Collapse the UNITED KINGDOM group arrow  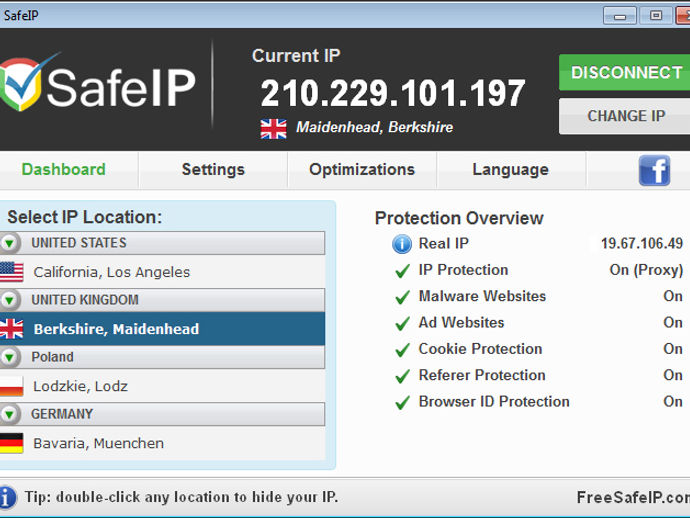(9, 300)
